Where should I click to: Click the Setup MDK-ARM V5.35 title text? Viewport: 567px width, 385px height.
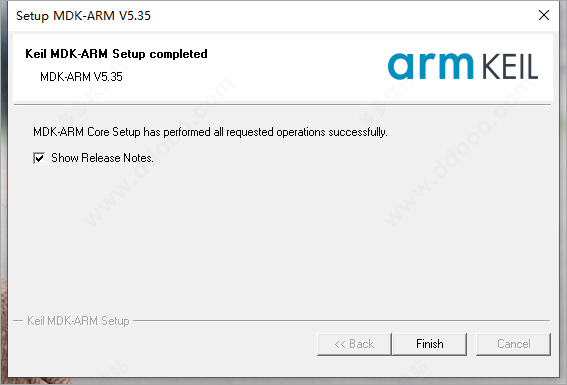[x=83, y=16]
